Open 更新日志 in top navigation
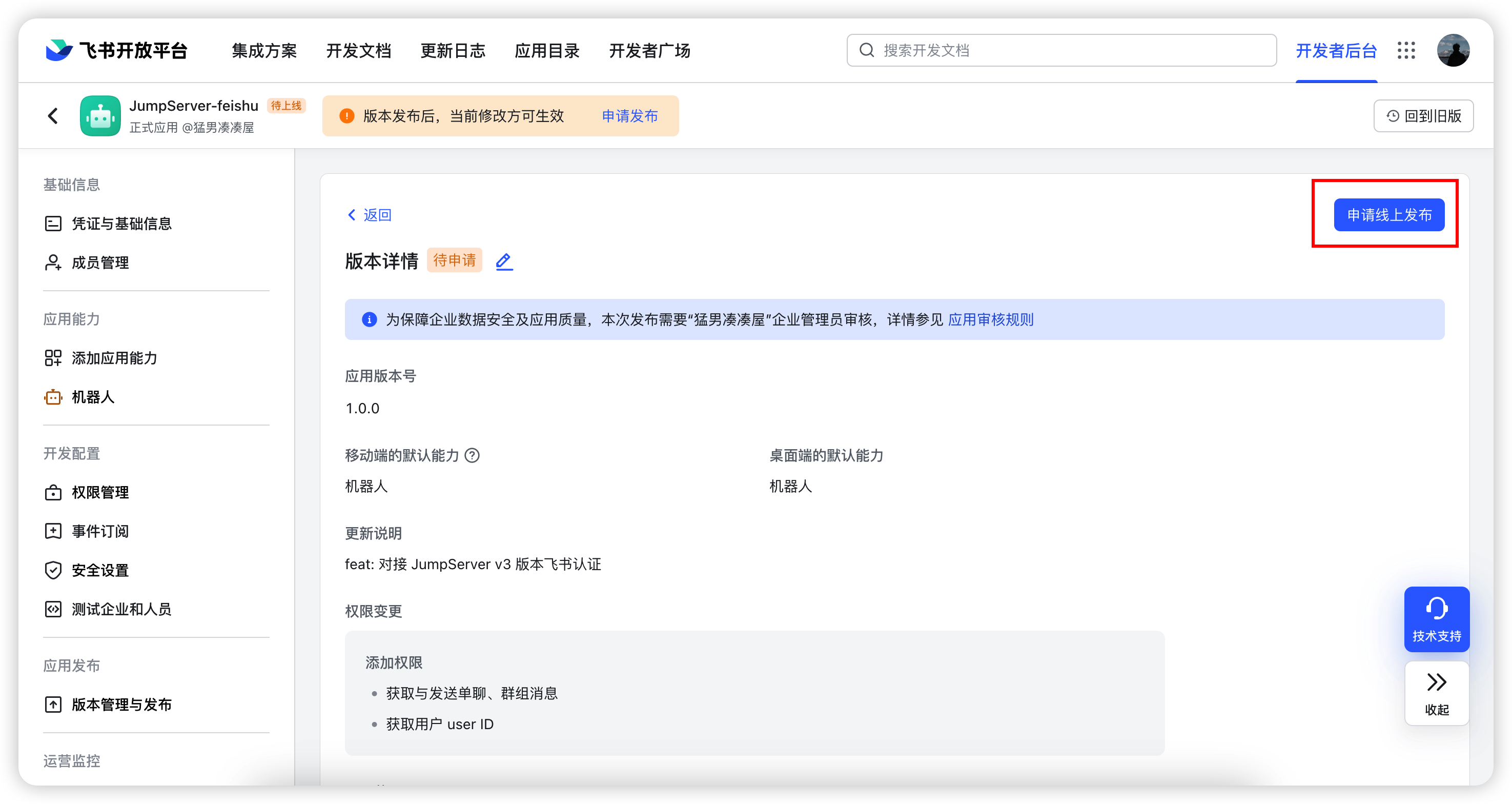 (x=453, y=51)
